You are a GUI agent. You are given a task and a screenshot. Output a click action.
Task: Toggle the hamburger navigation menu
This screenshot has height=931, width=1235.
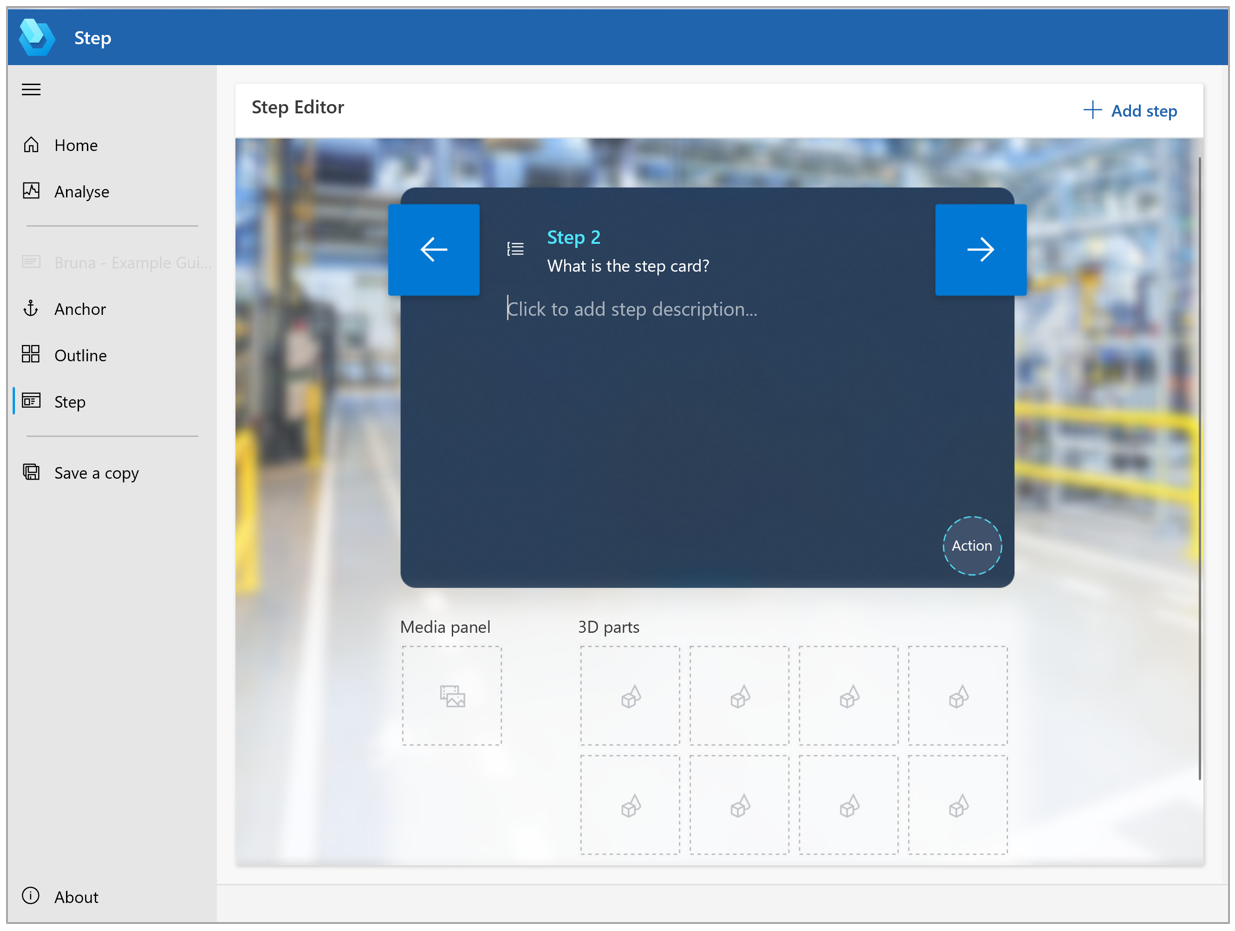[31, 90]
